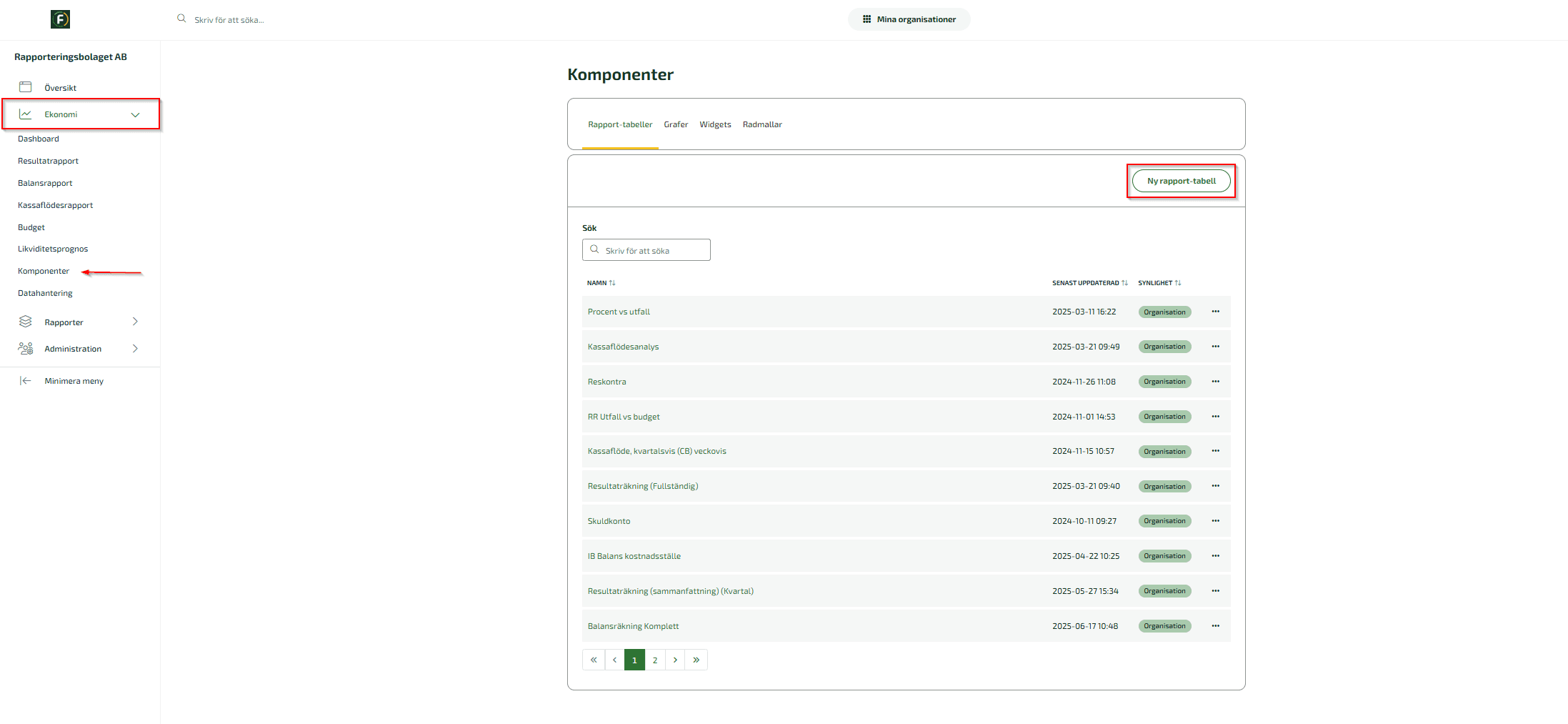
Task: Jump to the last page of results
Action: tap(696, 660)
